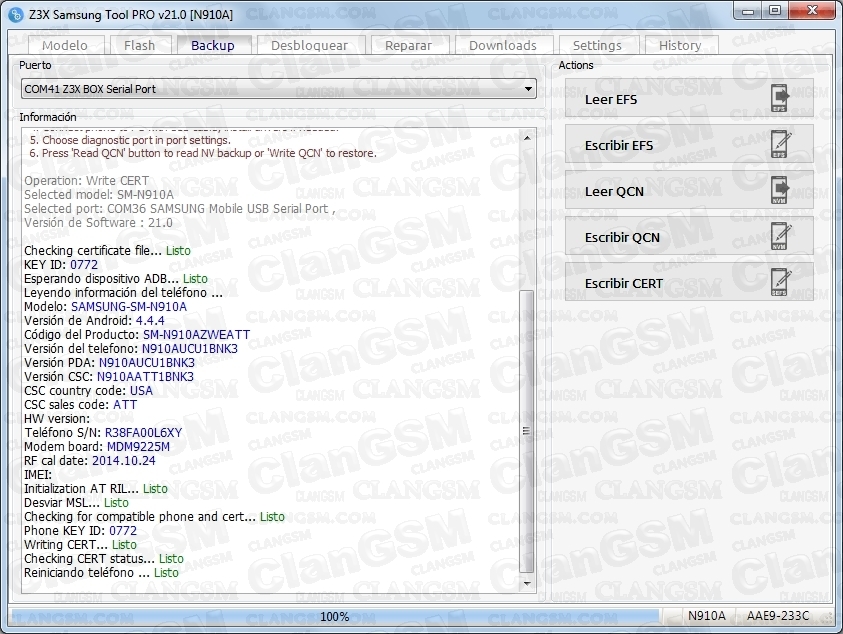Click the model value SAMSUNG-SM-N910A
Viewport: 843px width, 634px height.
(x=129, y=307)
